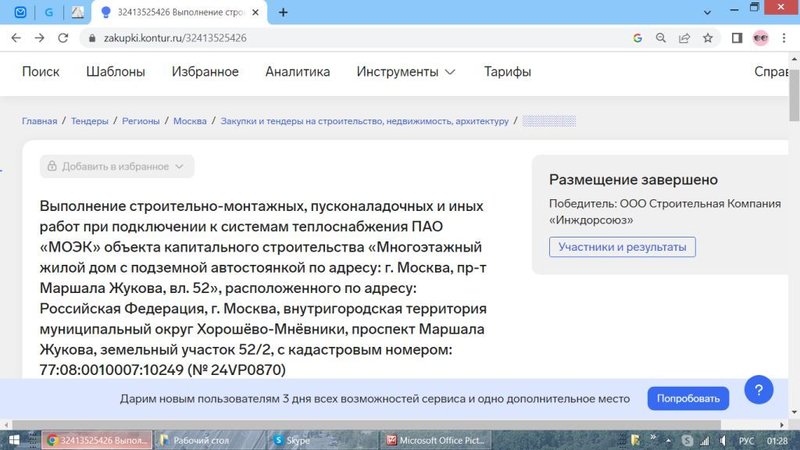800x450 pixels.
Task: Open the tab search dropdown arrow
Action: [x=707, y=12]
